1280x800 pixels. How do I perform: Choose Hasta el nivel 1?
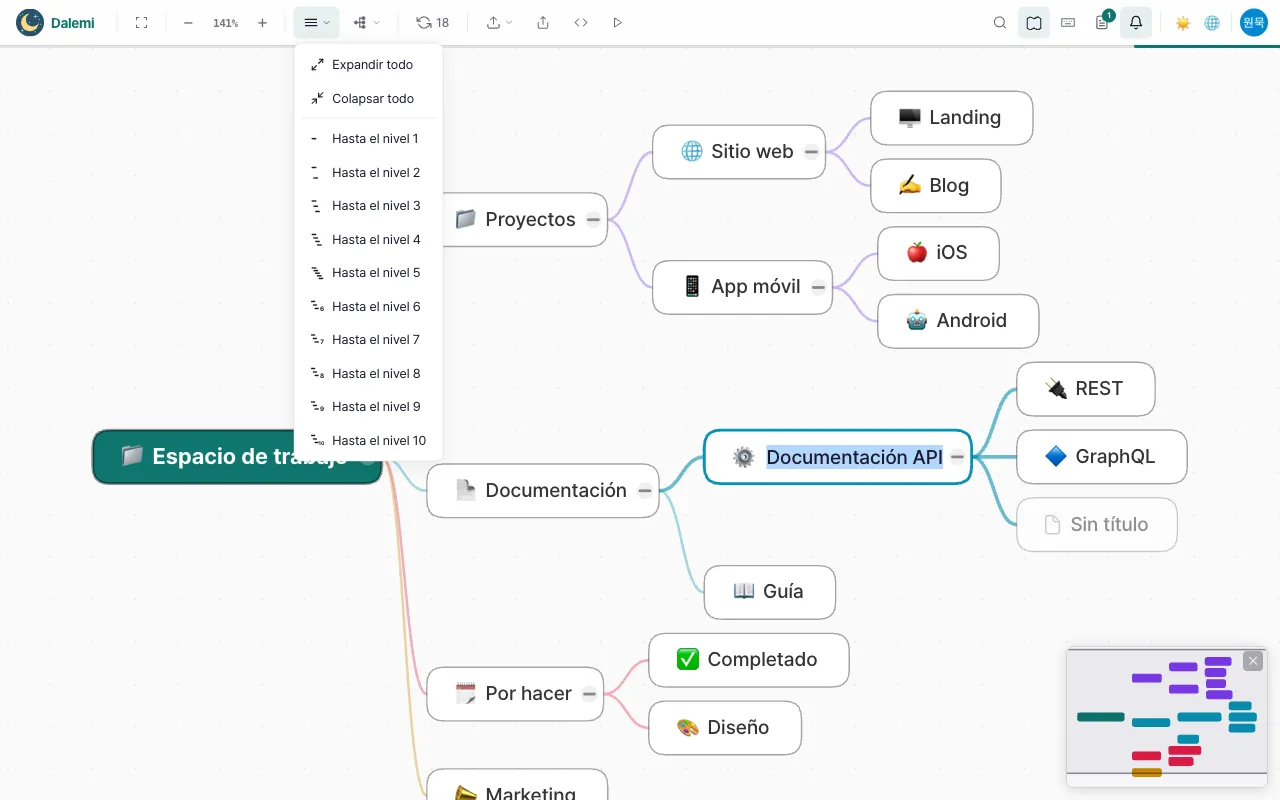point(368,138)
